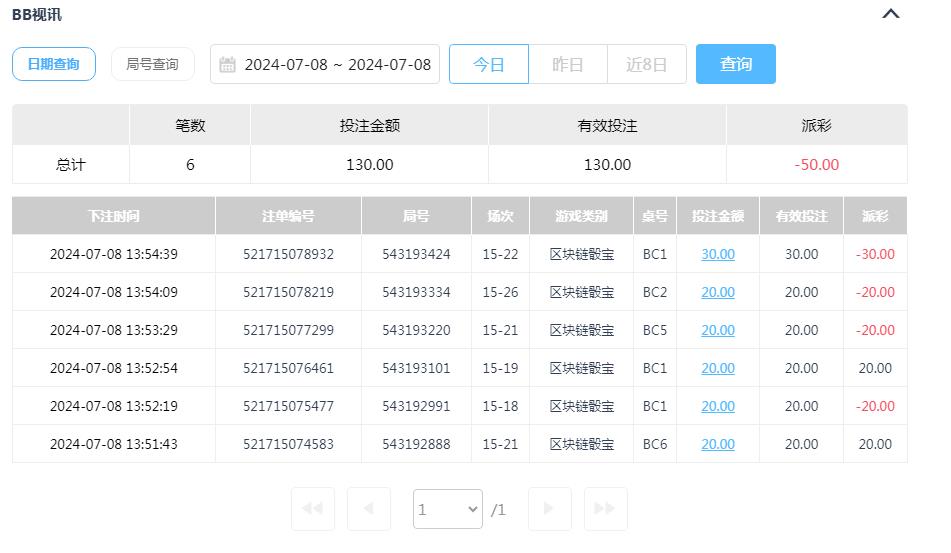
Task: Choose the 近8日 quick filter
Action: pos(647,64)
